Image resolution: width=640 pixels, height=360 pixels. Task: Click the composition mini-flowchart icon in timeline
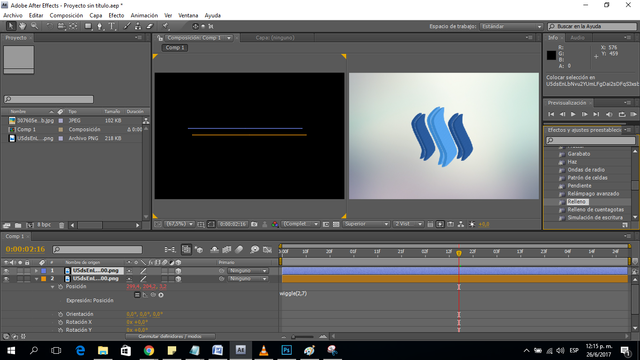170,249
